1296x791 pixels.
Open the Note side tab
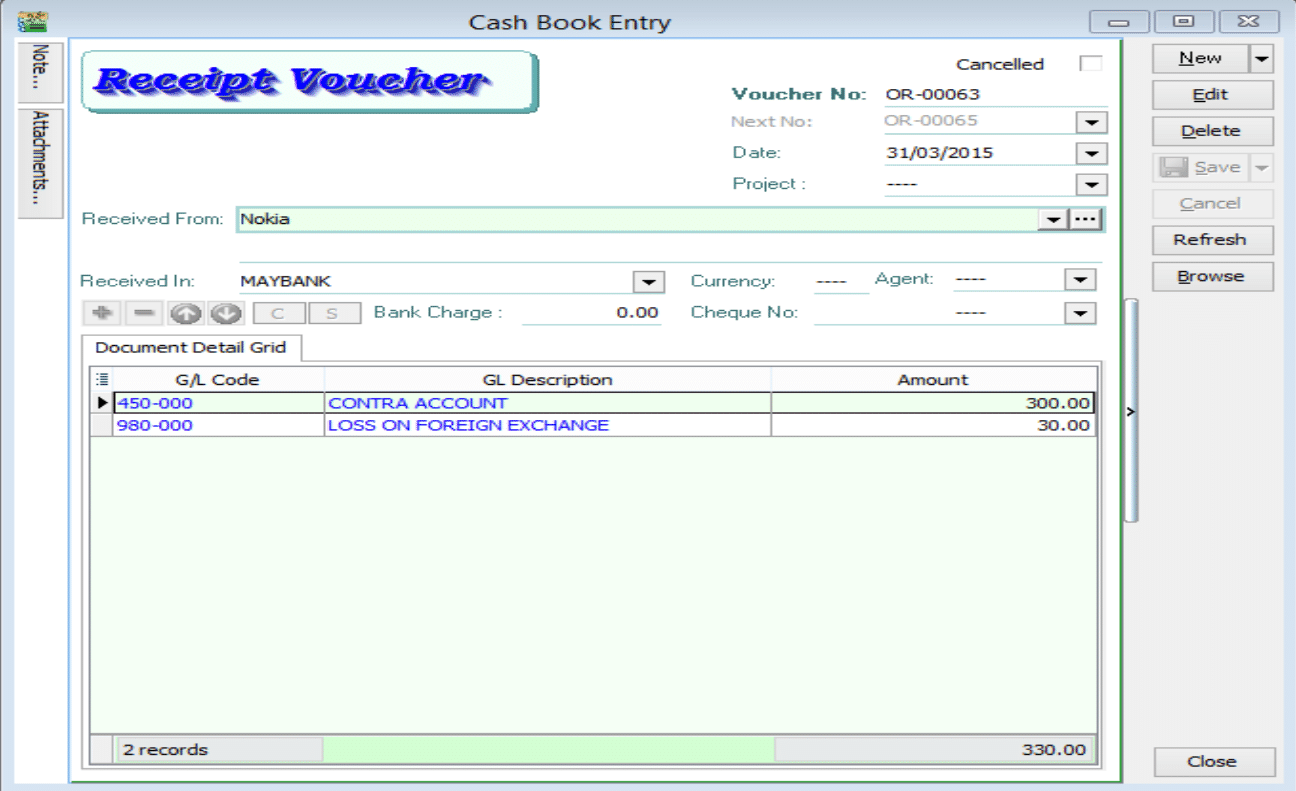pyautogui.click(x=41, y=71)
